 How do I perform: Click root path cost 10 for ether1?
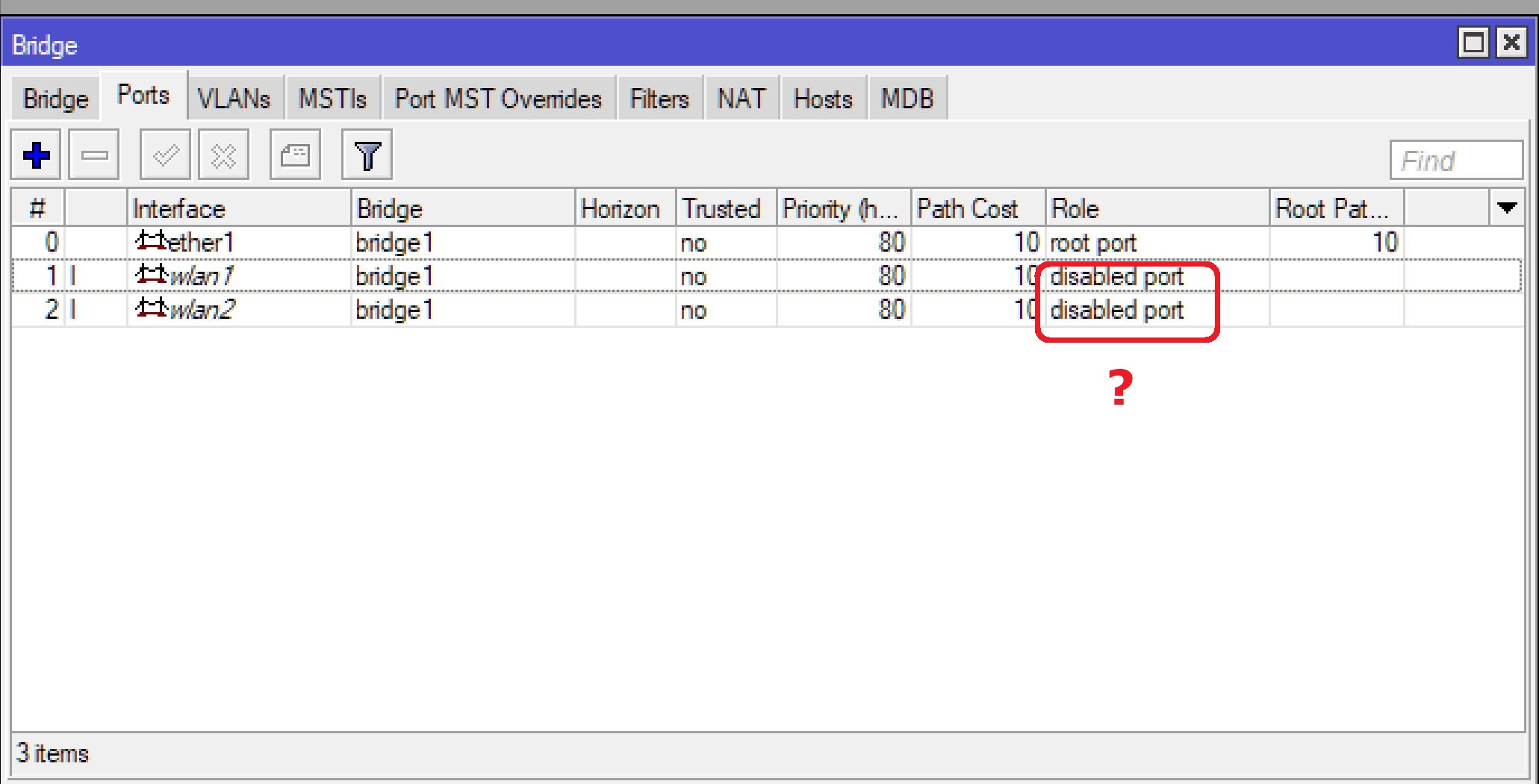coord(1385,242)
